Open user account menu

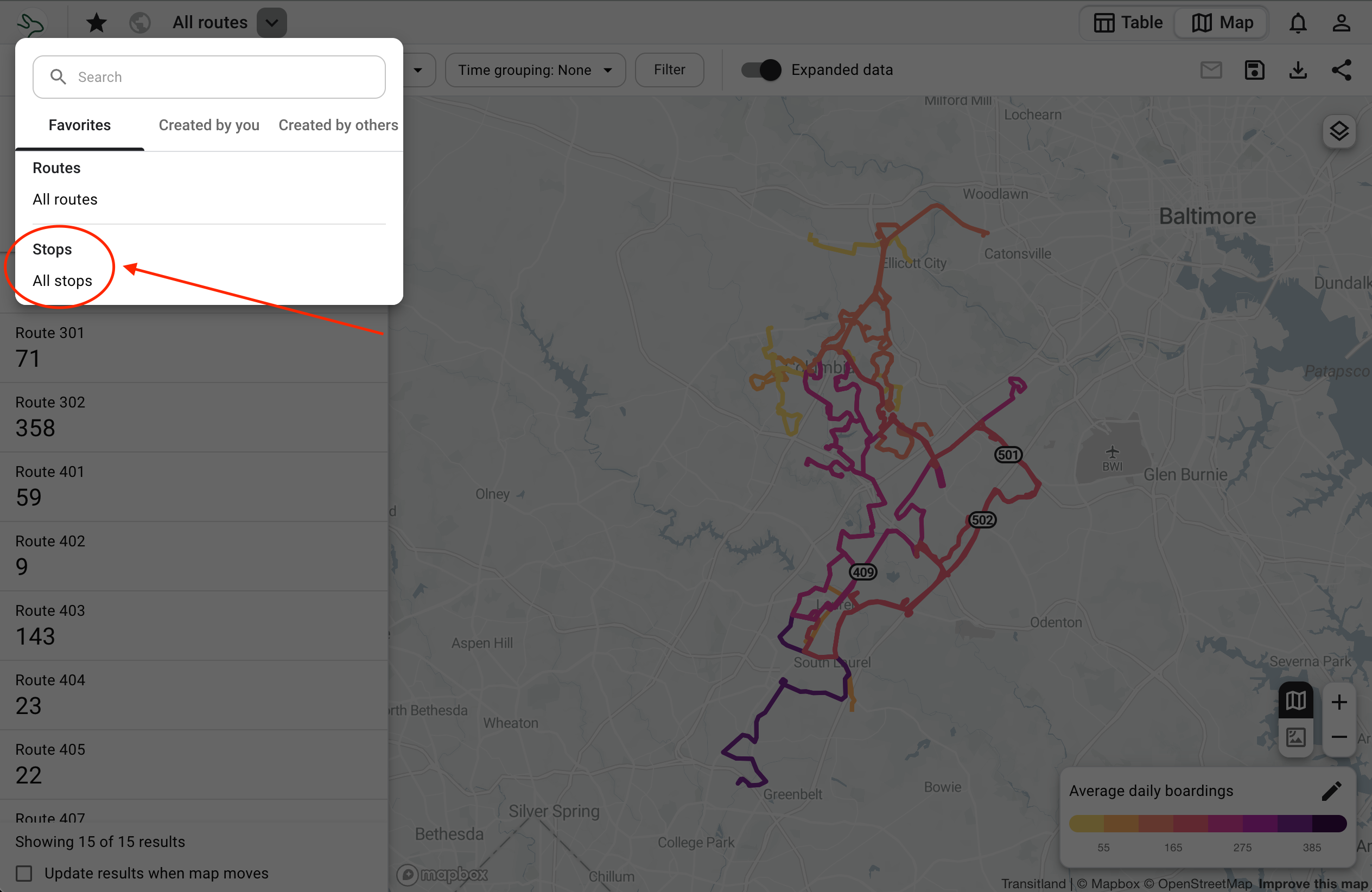[1342, 23]
